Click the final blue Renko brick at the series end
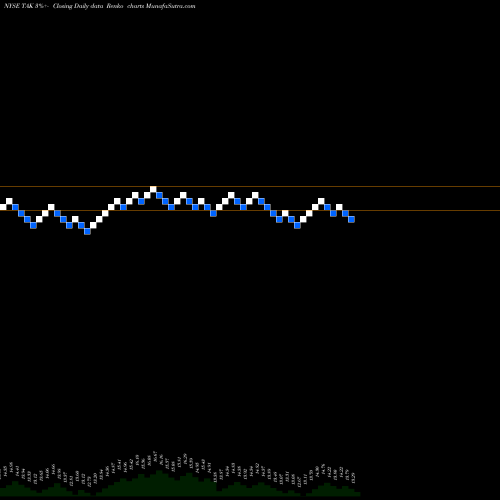Image resolution: width=500 pixels, height=500 pixels. point(351,219)
